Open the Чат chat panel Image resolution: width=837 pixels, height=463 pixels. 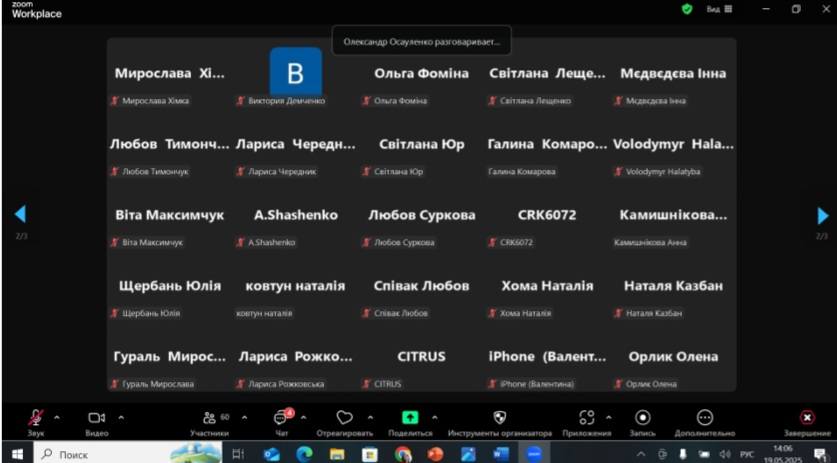pyautogui.click(x=281, y=418)
